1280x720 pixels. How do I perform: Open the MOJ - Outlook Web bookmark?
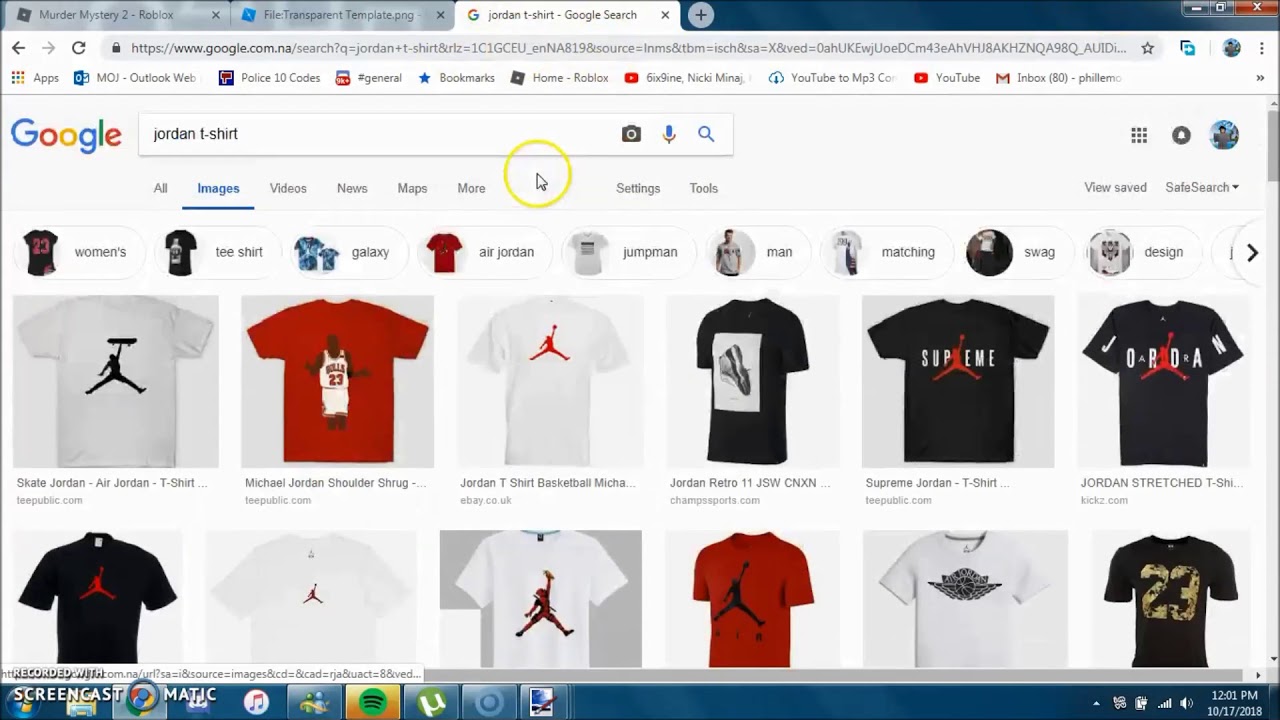tap(135, 78)
